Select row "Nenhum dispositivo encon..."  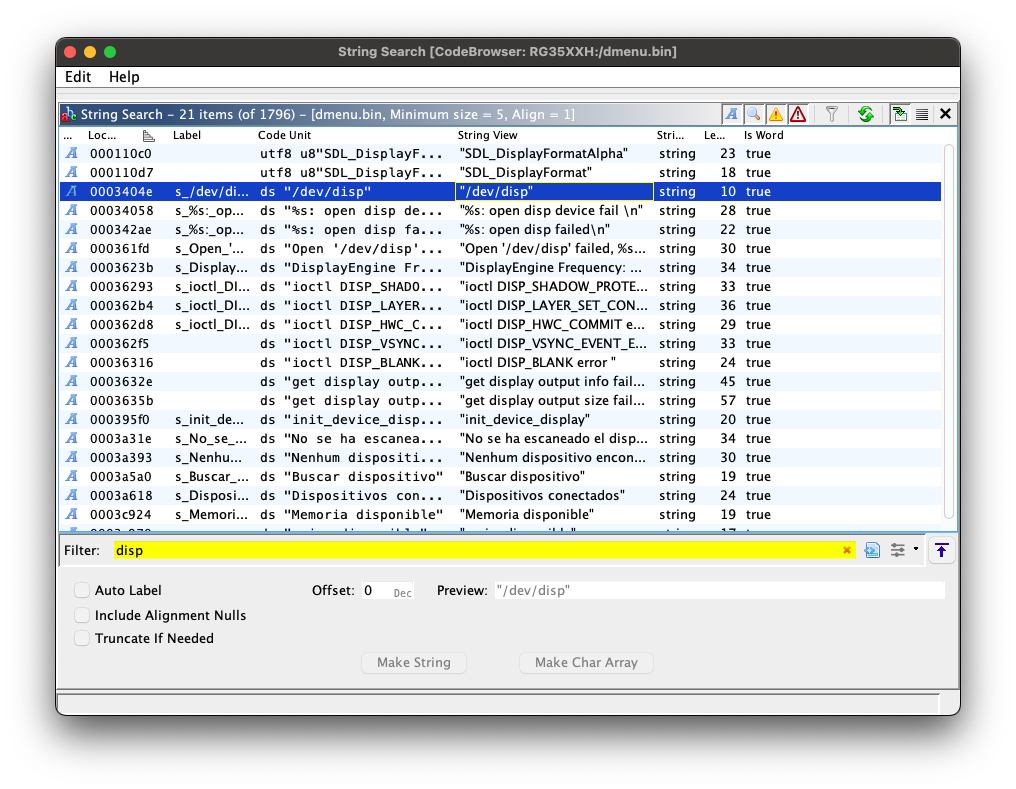[500, 458]
